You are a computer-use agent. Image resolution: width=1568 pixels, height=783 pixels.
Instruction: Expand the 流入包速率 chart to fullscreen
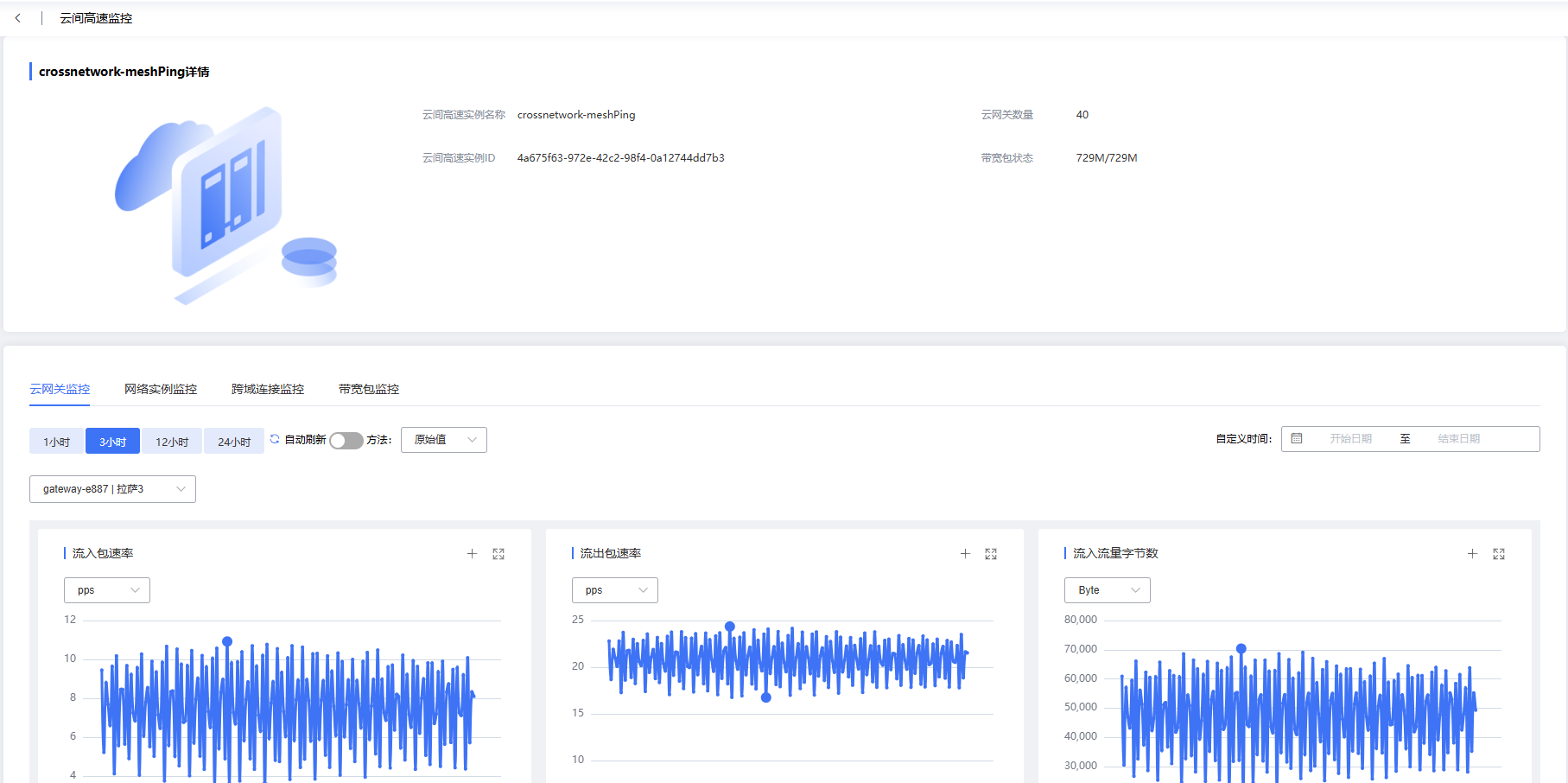[x=498, y=554]
